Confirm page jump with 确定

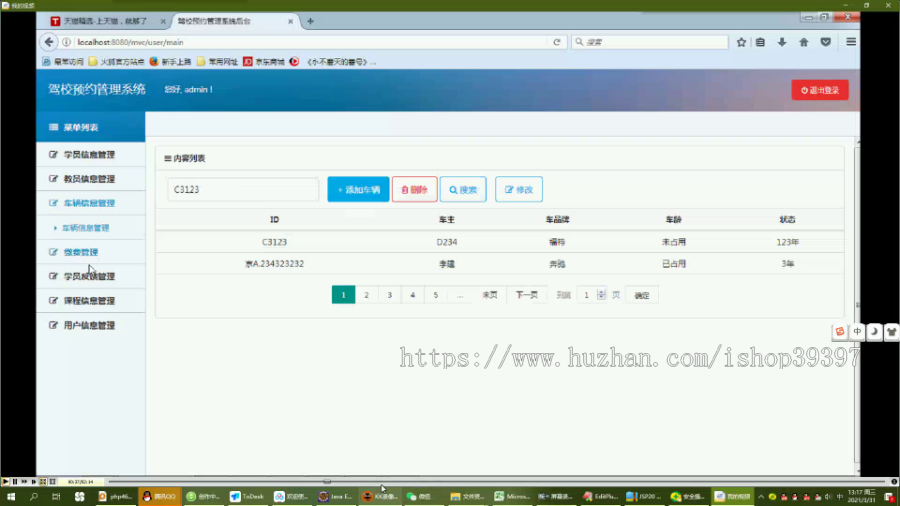(642, 295)
